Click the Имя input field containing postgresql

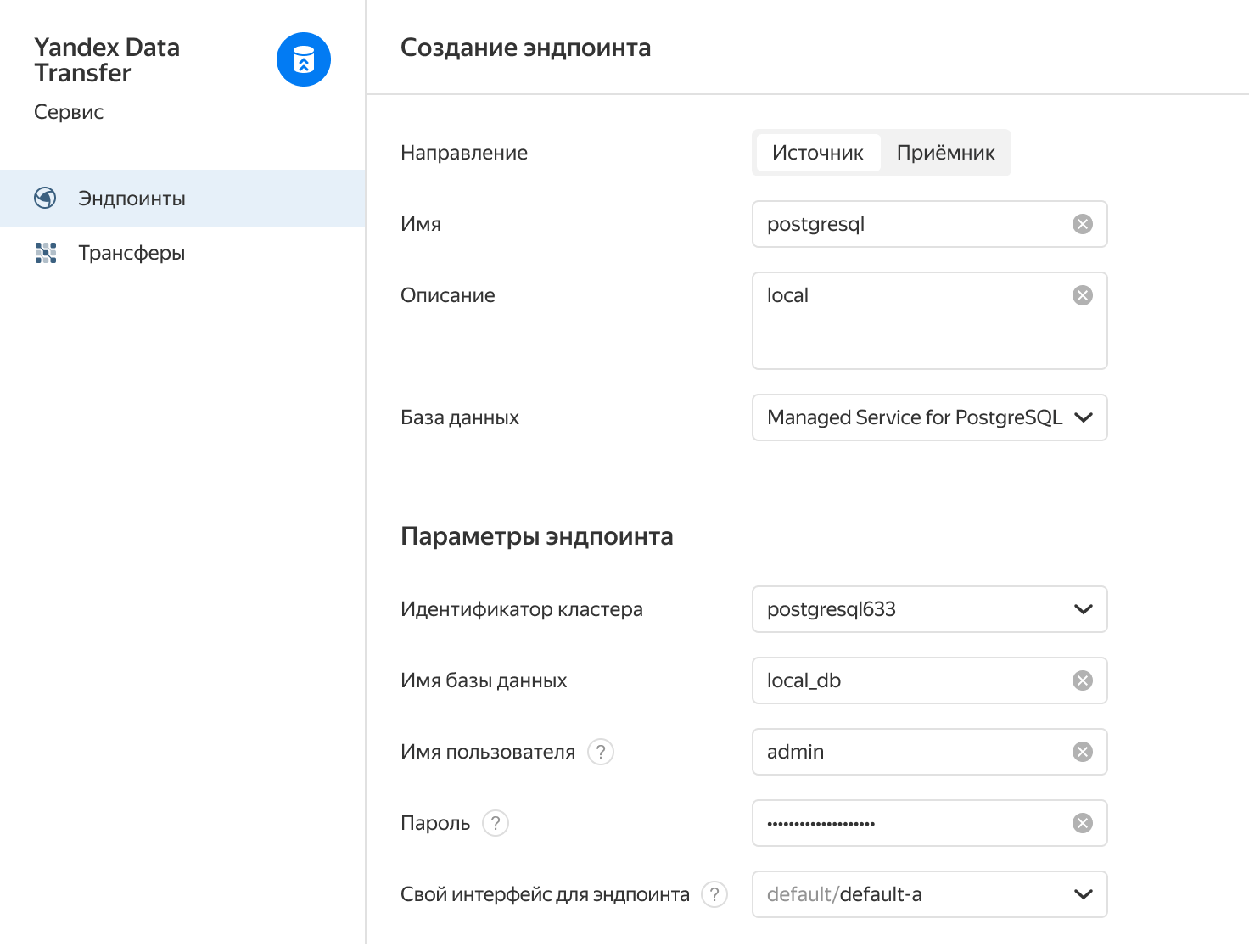[x=930, y=224]
